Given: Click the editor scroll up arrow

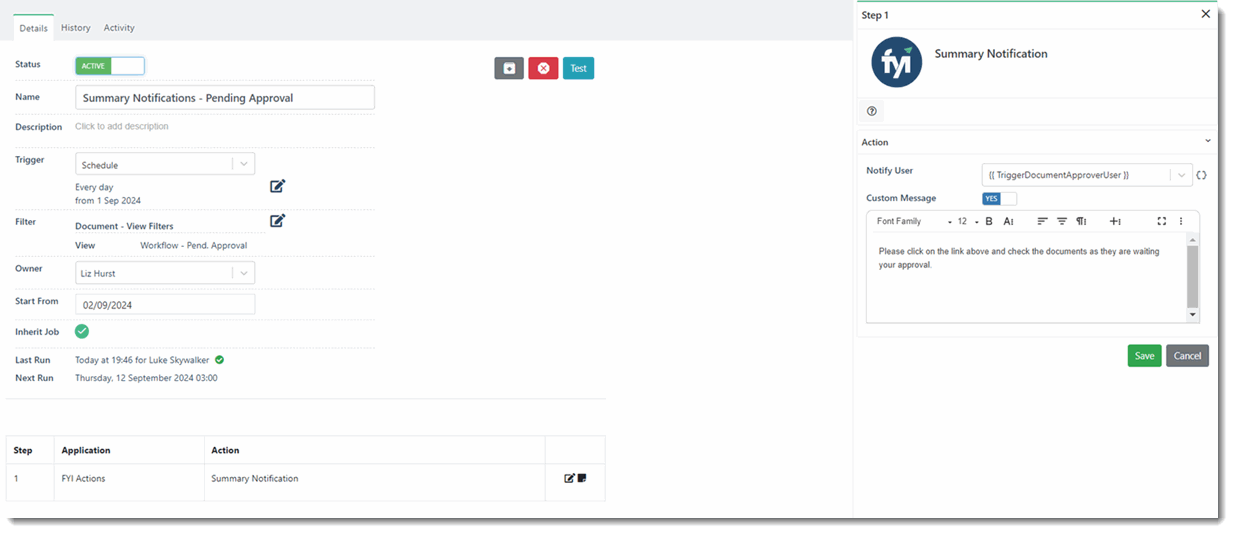Looking at the screenshot, I should (x=1192, y=240).
